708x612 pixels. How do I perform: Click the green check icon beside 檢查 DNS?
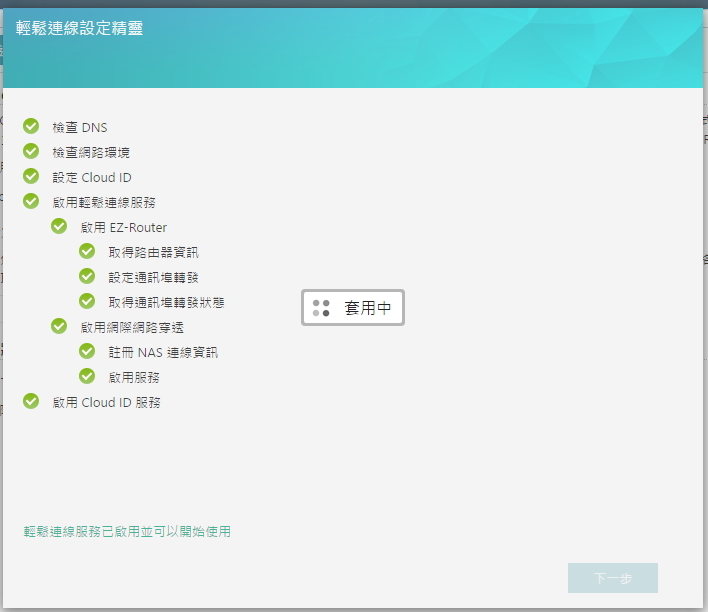click(x=31, y=126)
